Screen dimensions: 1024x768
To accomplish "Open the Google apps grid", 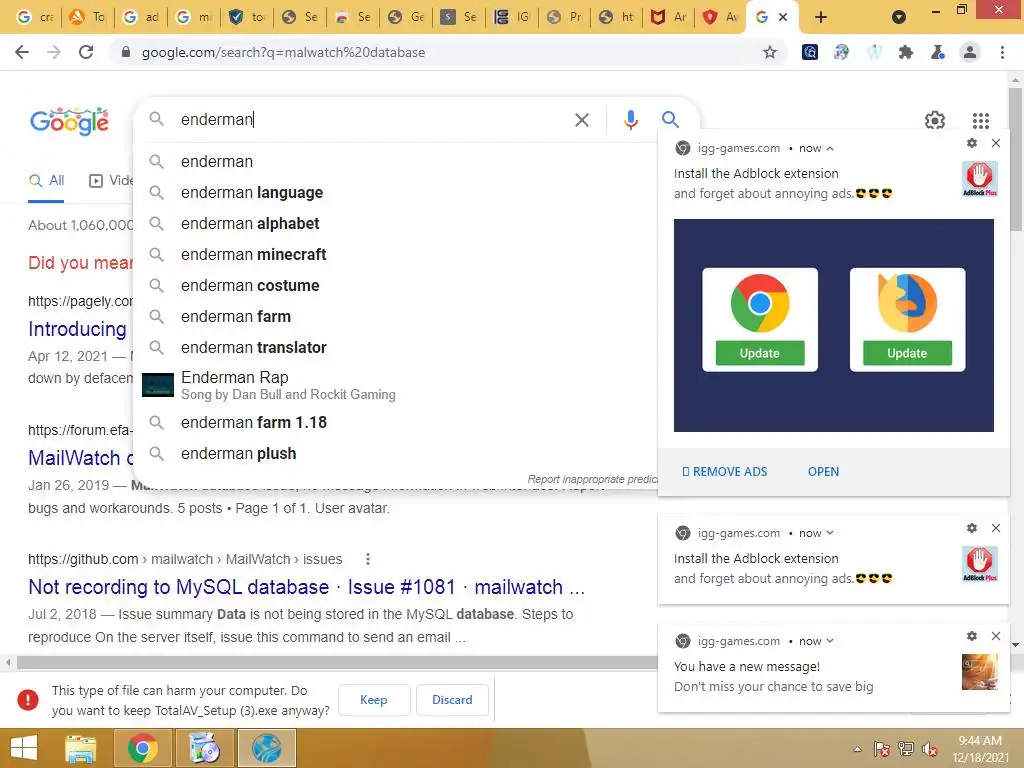I will [981, 120].
